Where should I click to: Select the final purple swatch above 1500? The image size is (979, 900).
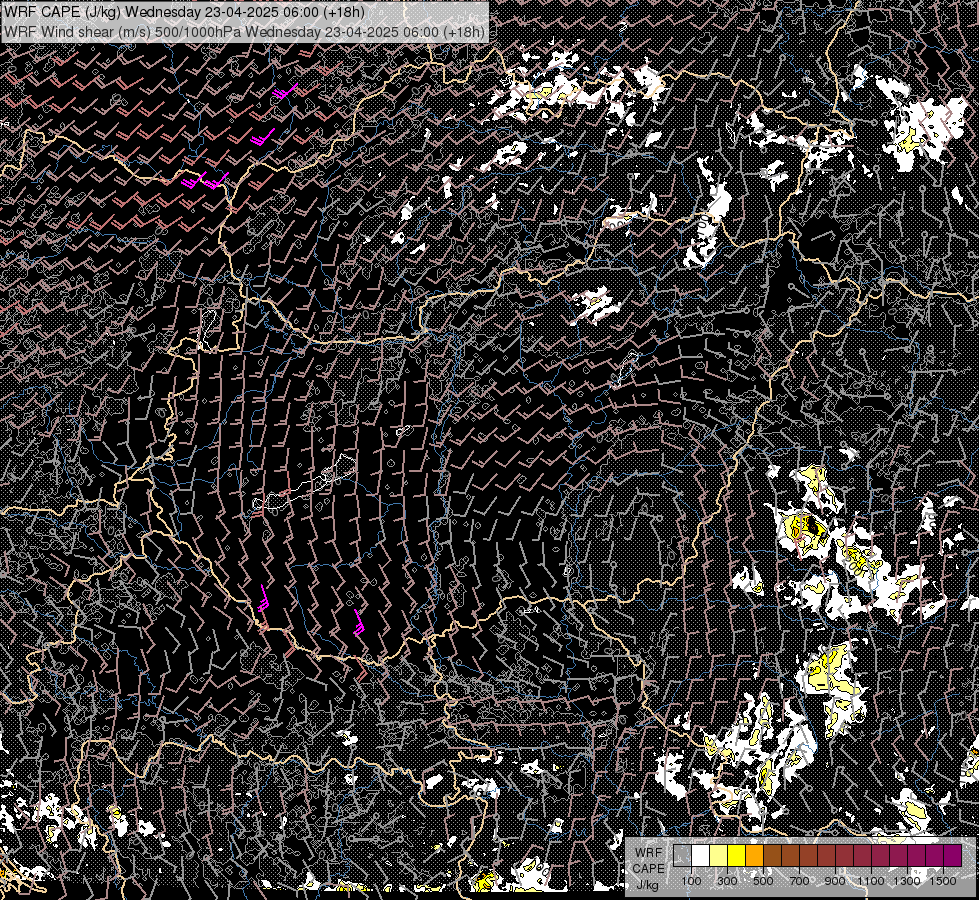click(952, 855)
